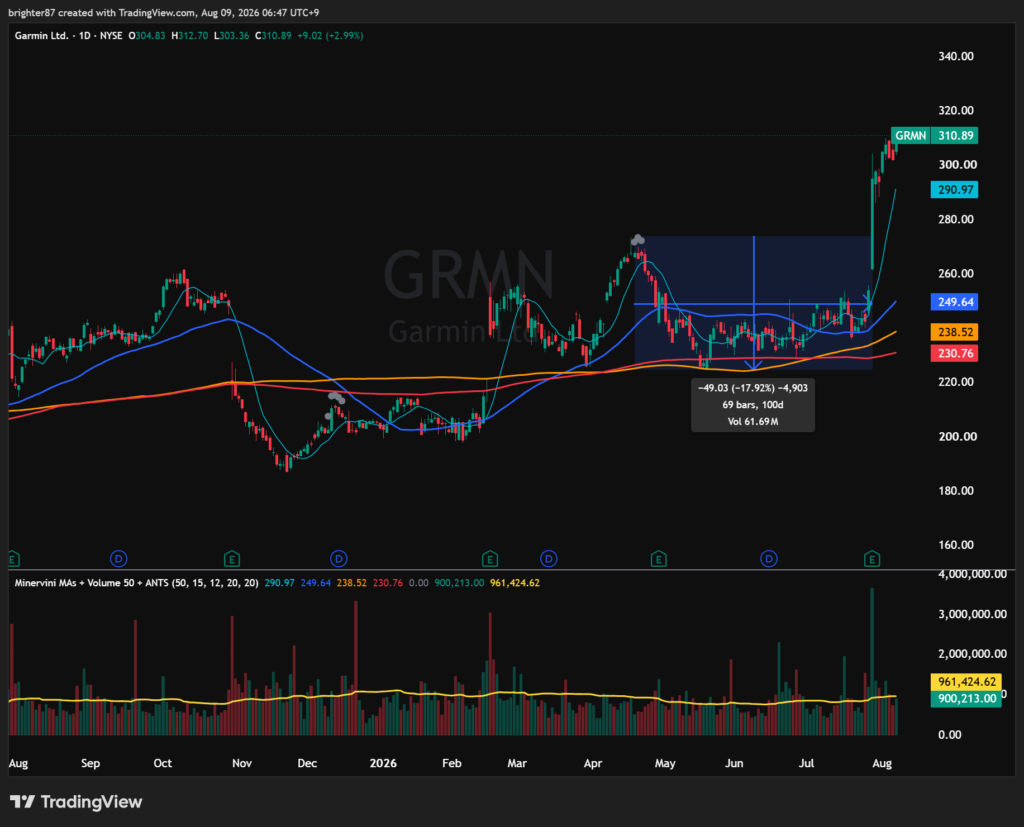Select the earnings E marker near May

658,559
